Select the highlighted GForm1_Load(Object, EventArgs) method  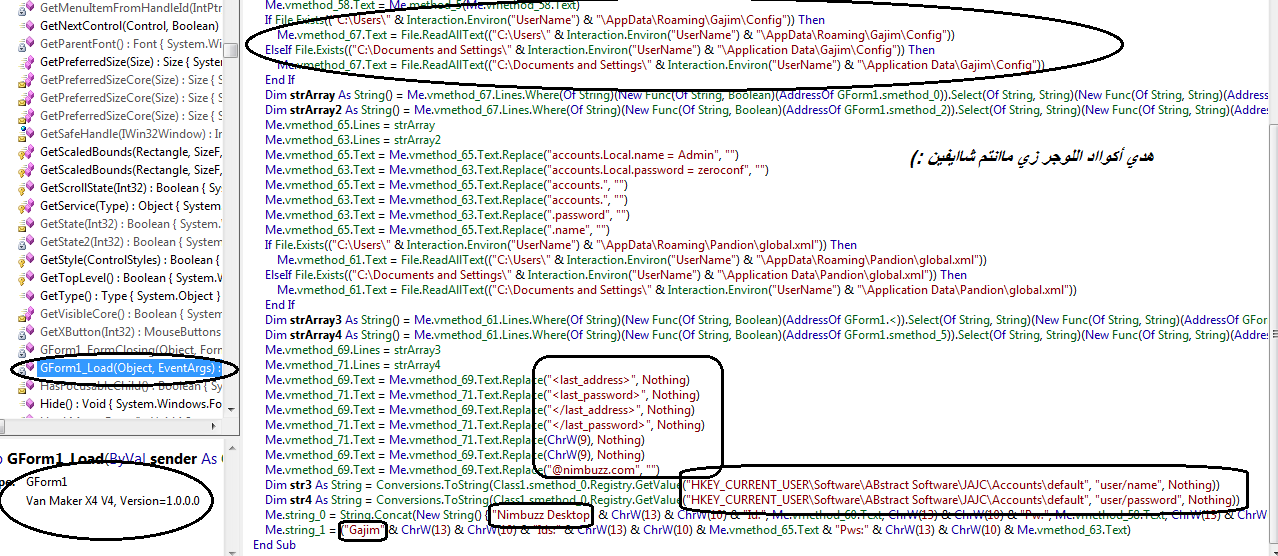click(x=130, y=368)
